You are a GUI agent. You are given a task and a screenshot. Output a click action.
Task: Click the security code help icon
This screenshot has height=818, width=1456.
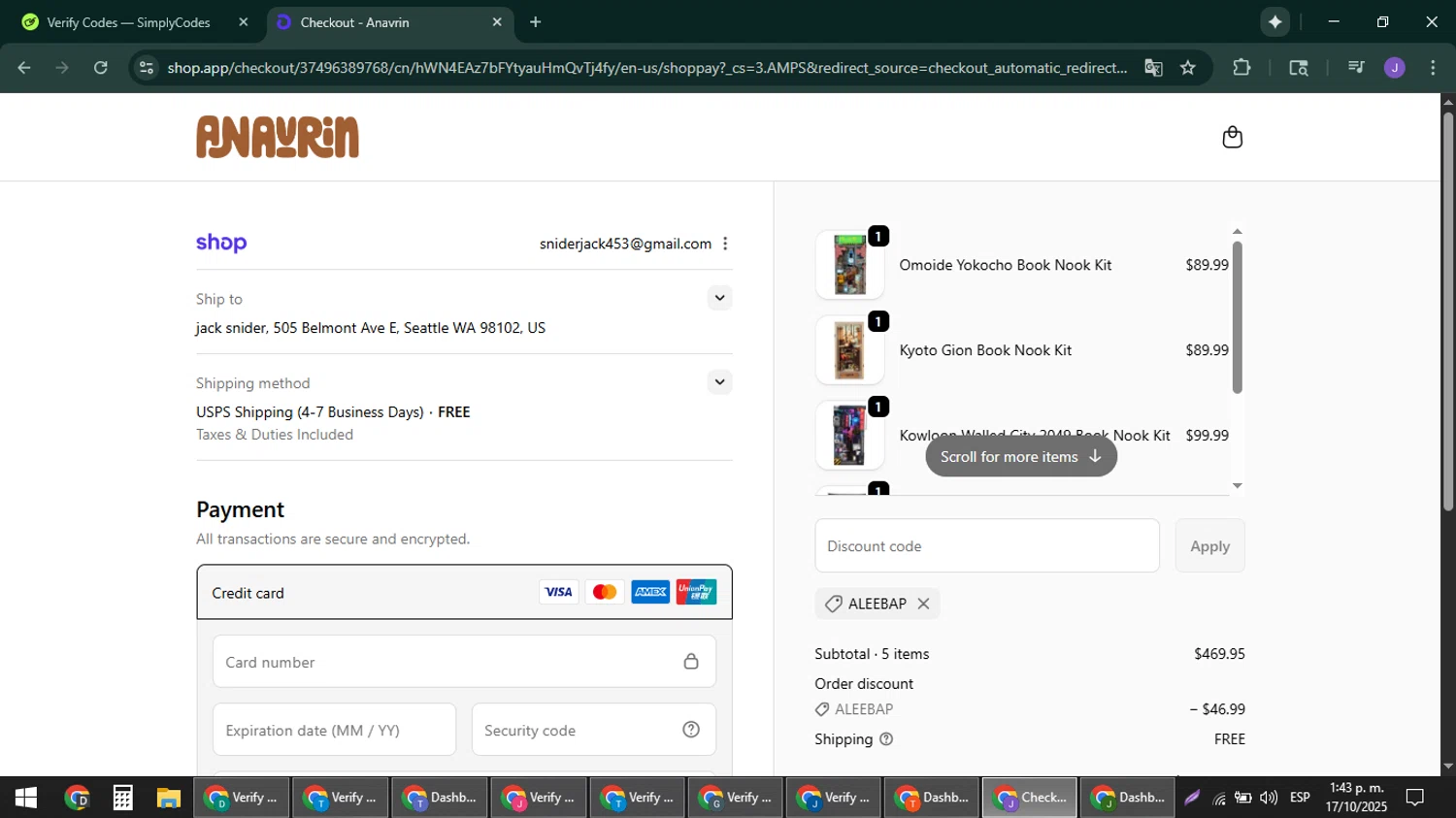point(691,730)
